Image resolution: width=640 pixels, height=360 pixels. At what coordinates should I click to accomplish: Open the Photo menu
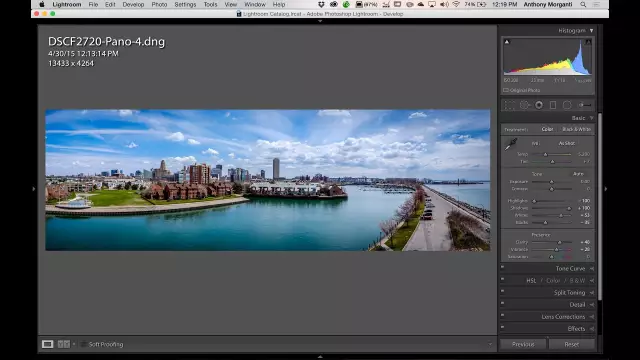click(x=159, y=4)
